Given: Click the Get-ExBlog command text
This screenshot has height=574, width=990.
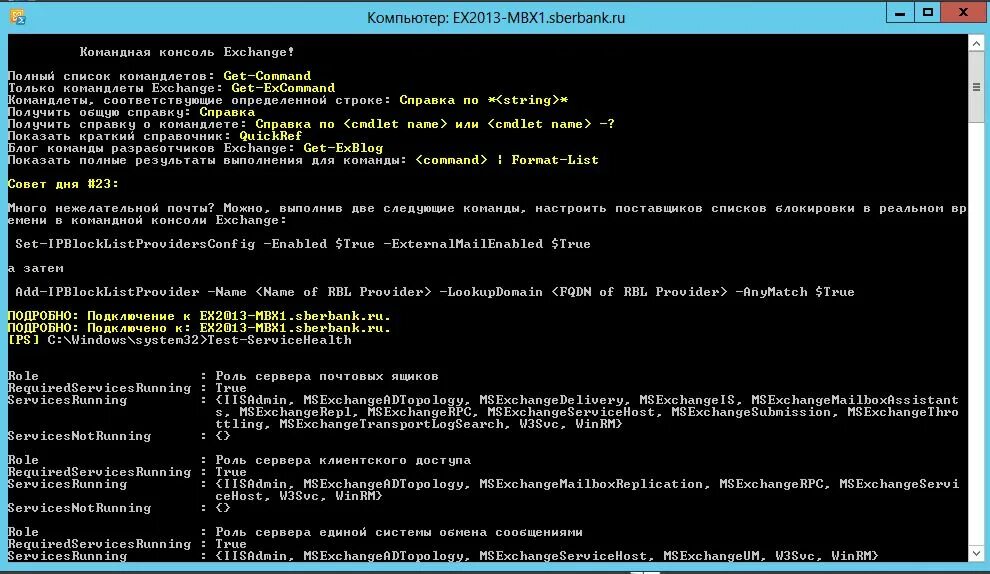Looking at the screenshot, I should coord(343,148).
